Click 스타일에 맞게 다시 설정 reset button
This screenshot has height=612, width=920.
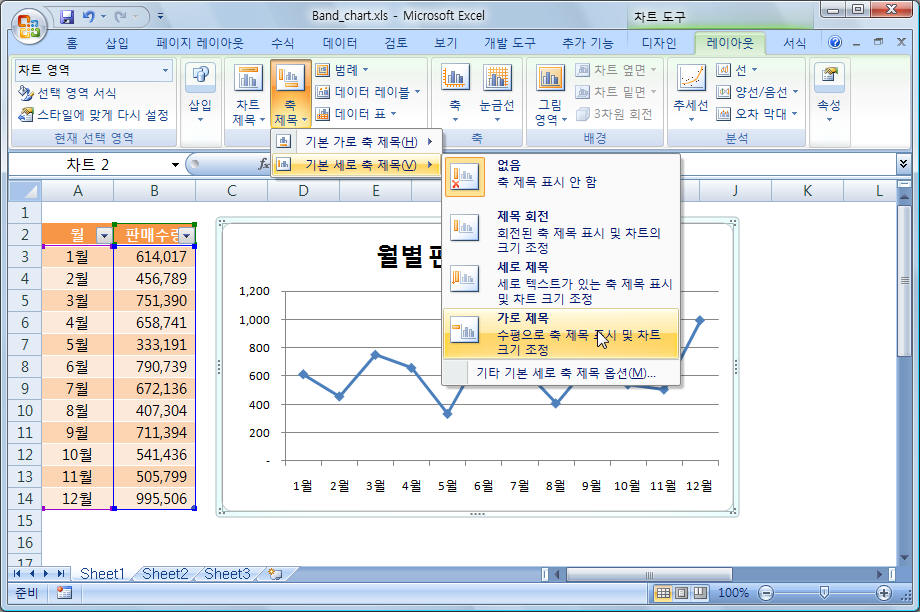coord(93,114)
